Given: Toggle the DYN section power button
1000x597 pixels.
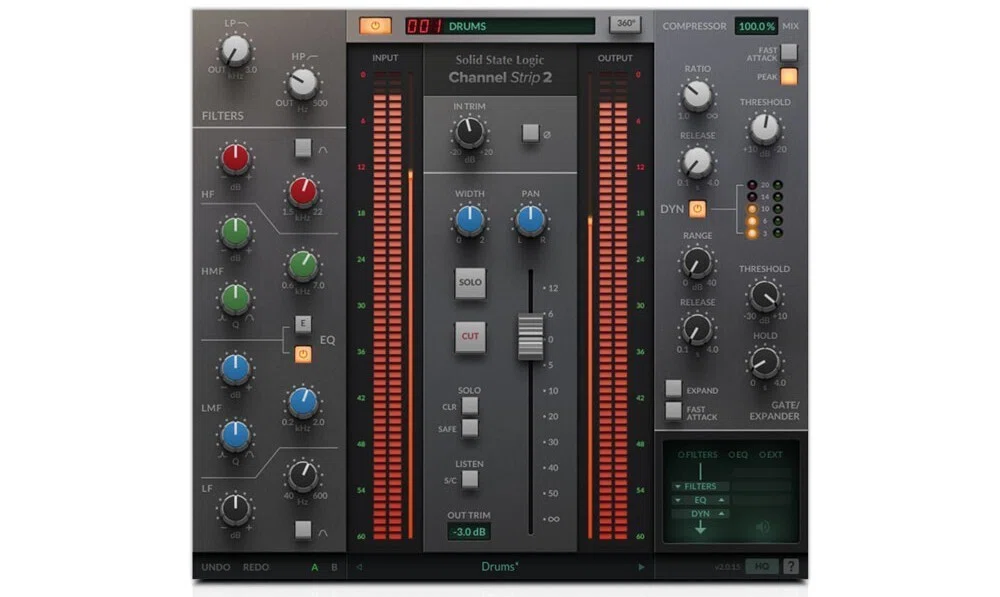Looking at the screenshot, I should click(697, 209).
